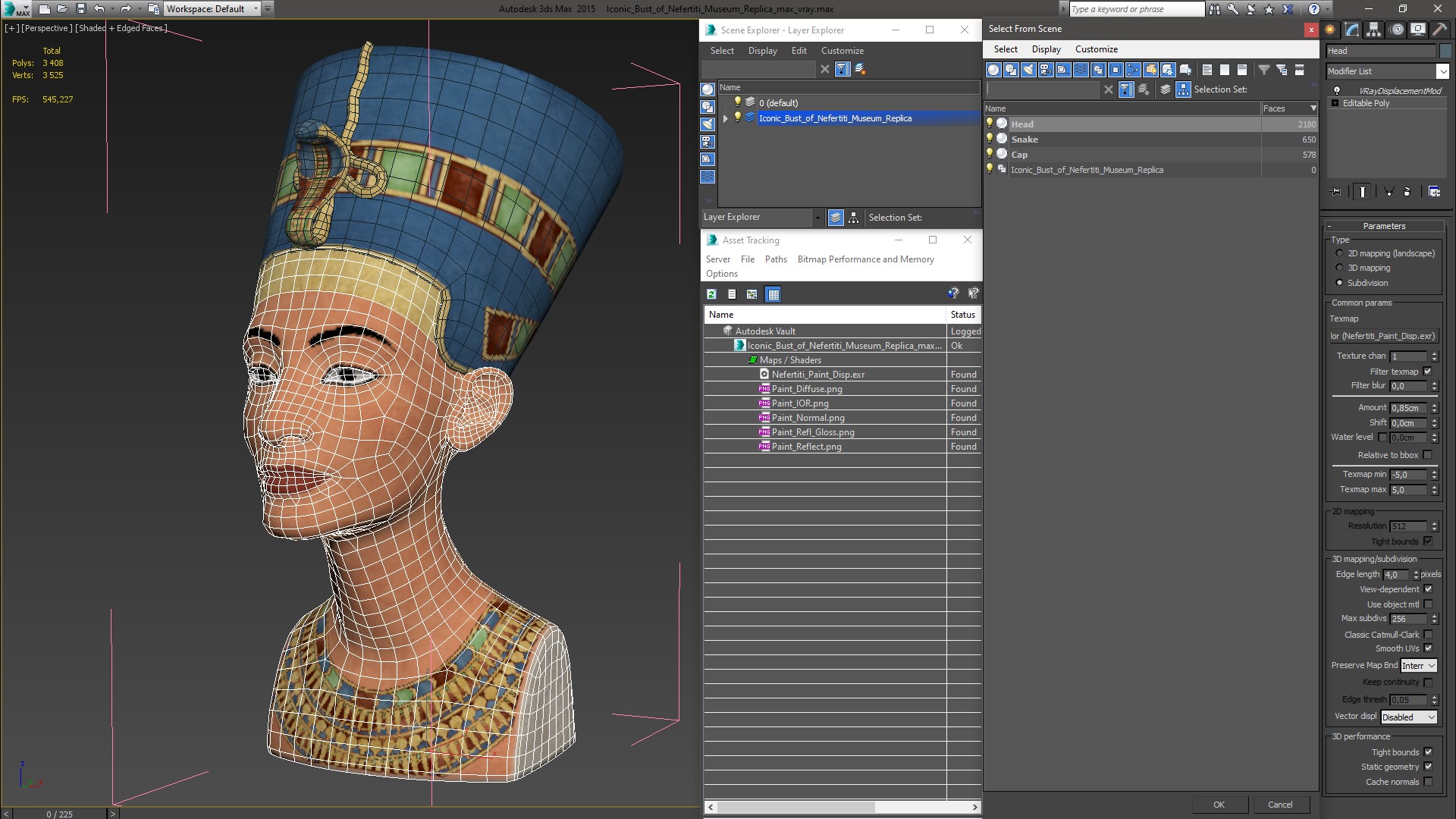
Task: Select the 2D mapping (landscape) radio button
Action: (x=1339, y=253)
